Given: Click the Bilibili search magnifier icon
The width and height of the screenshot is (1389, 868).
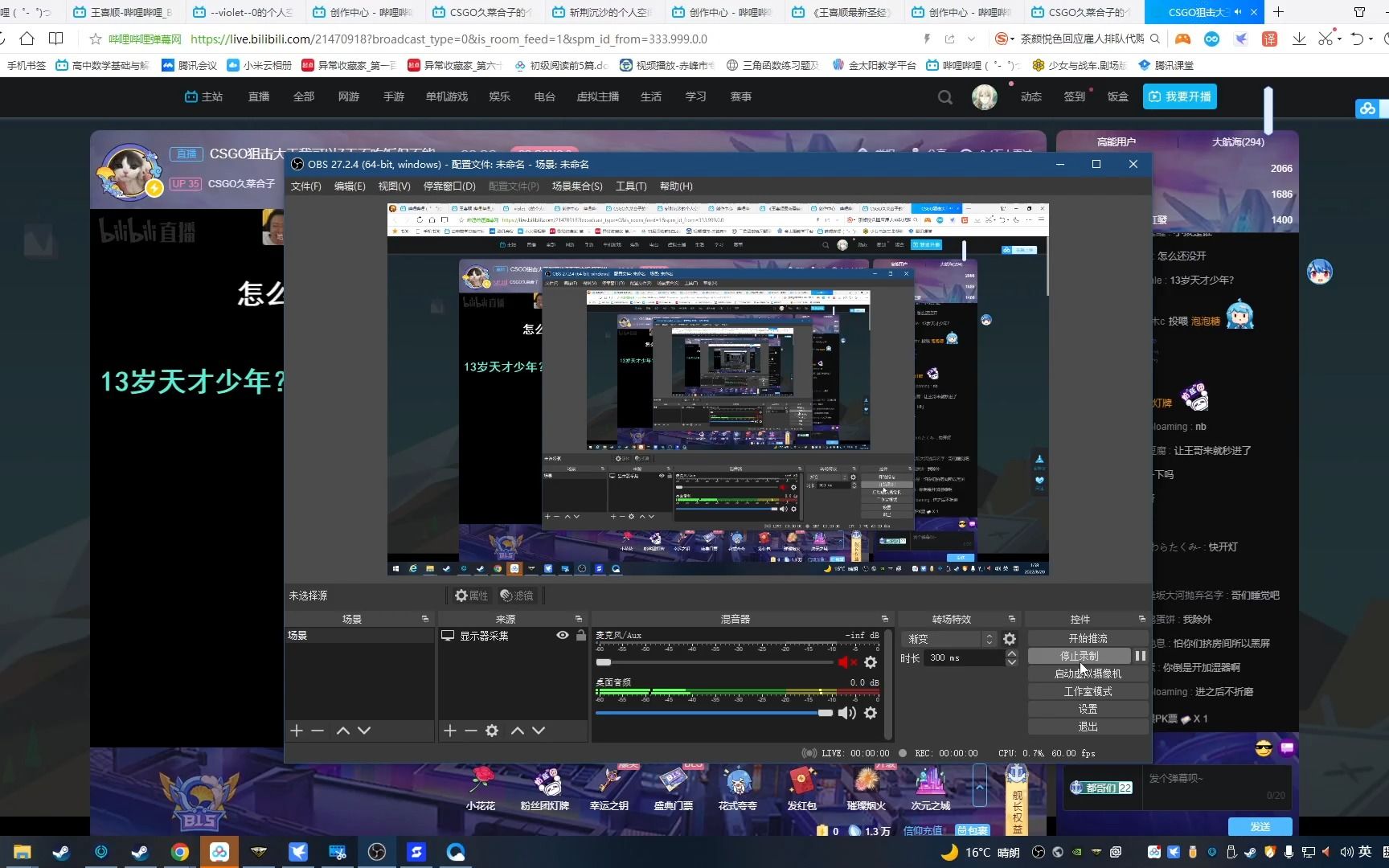Looking at the screenshot, I should [945, 97].
